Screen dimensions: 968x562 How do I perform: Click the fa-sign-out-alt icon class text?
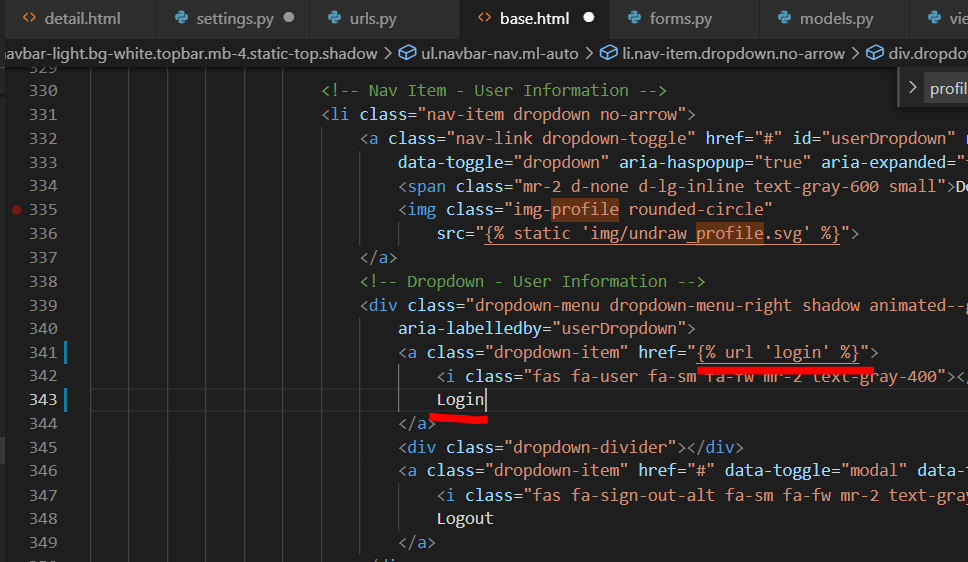click(x=643, y=495)
